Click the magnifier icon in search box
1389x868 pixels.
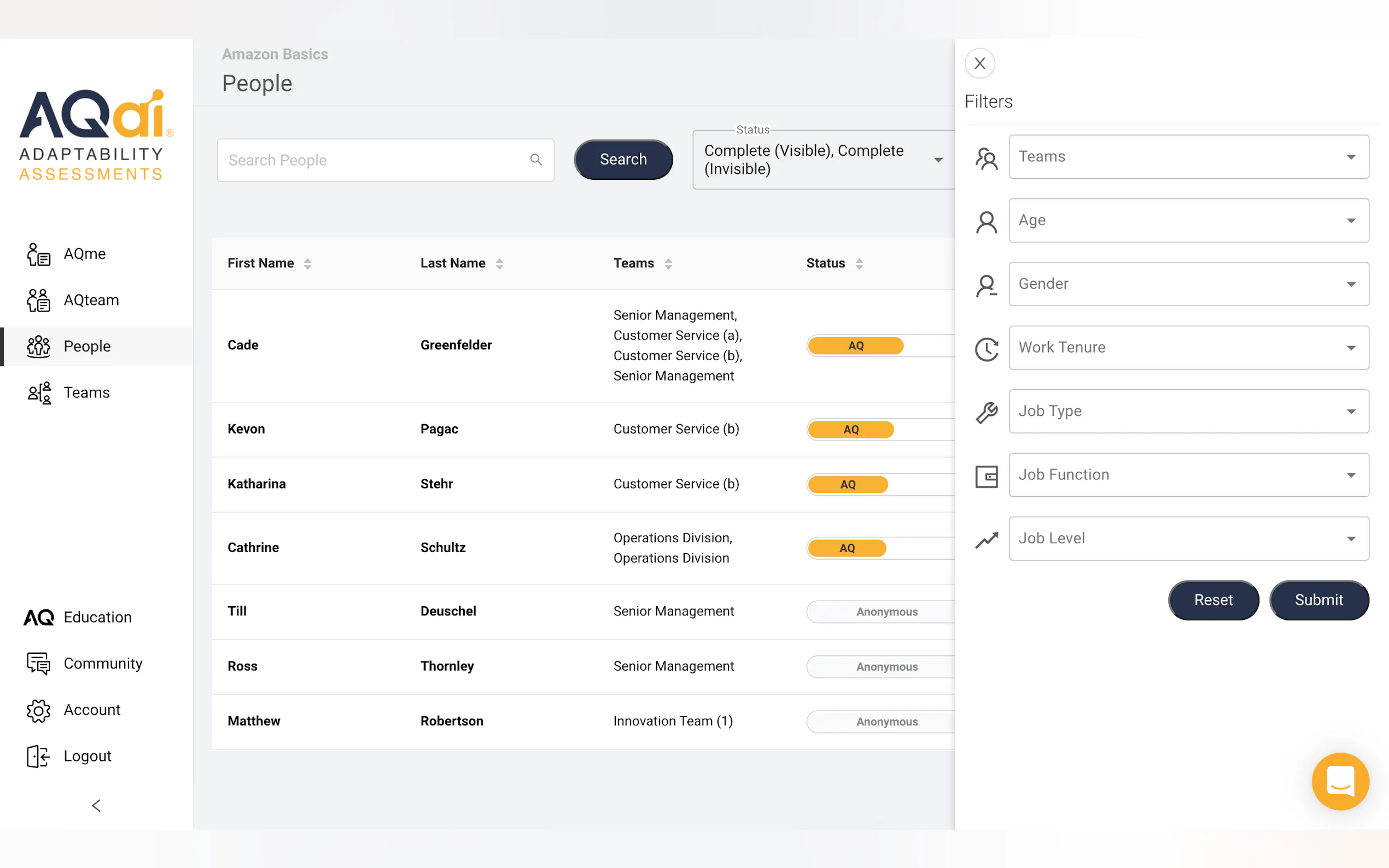536,160
